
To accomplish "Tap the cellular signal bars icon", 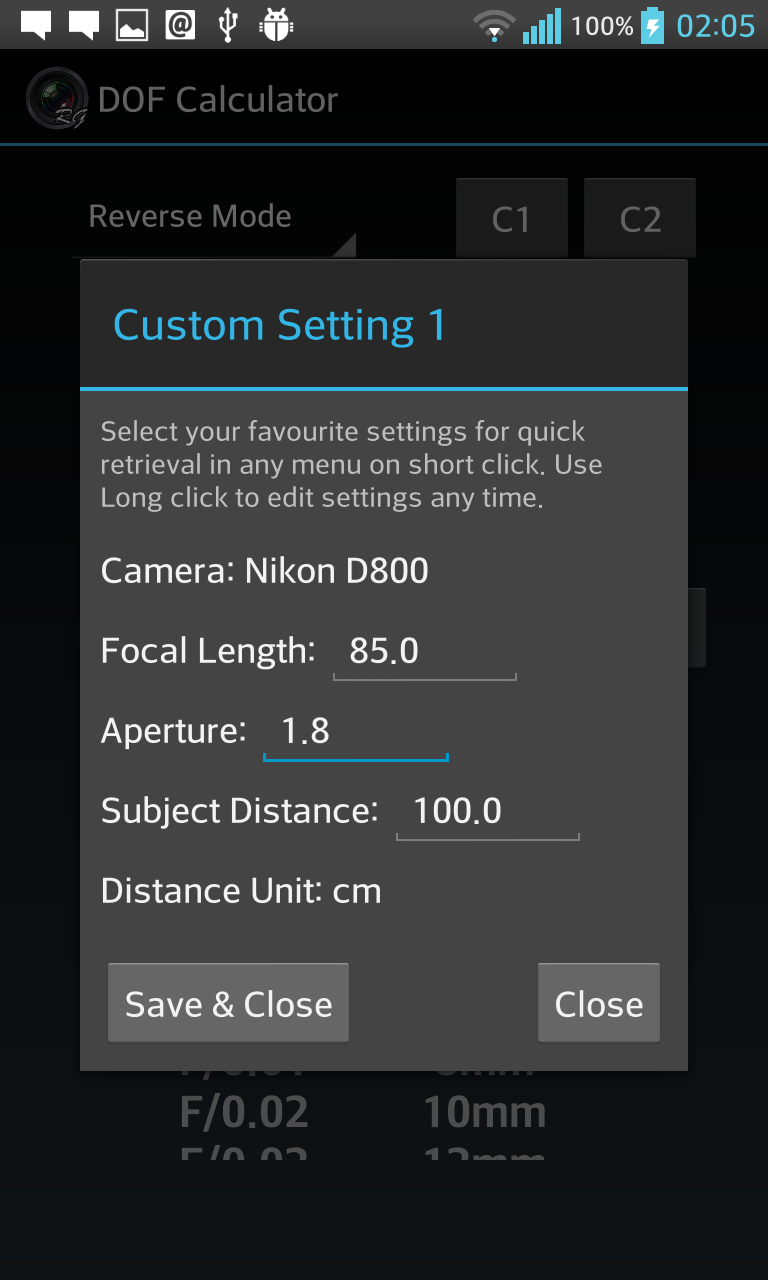I will 542,25.
